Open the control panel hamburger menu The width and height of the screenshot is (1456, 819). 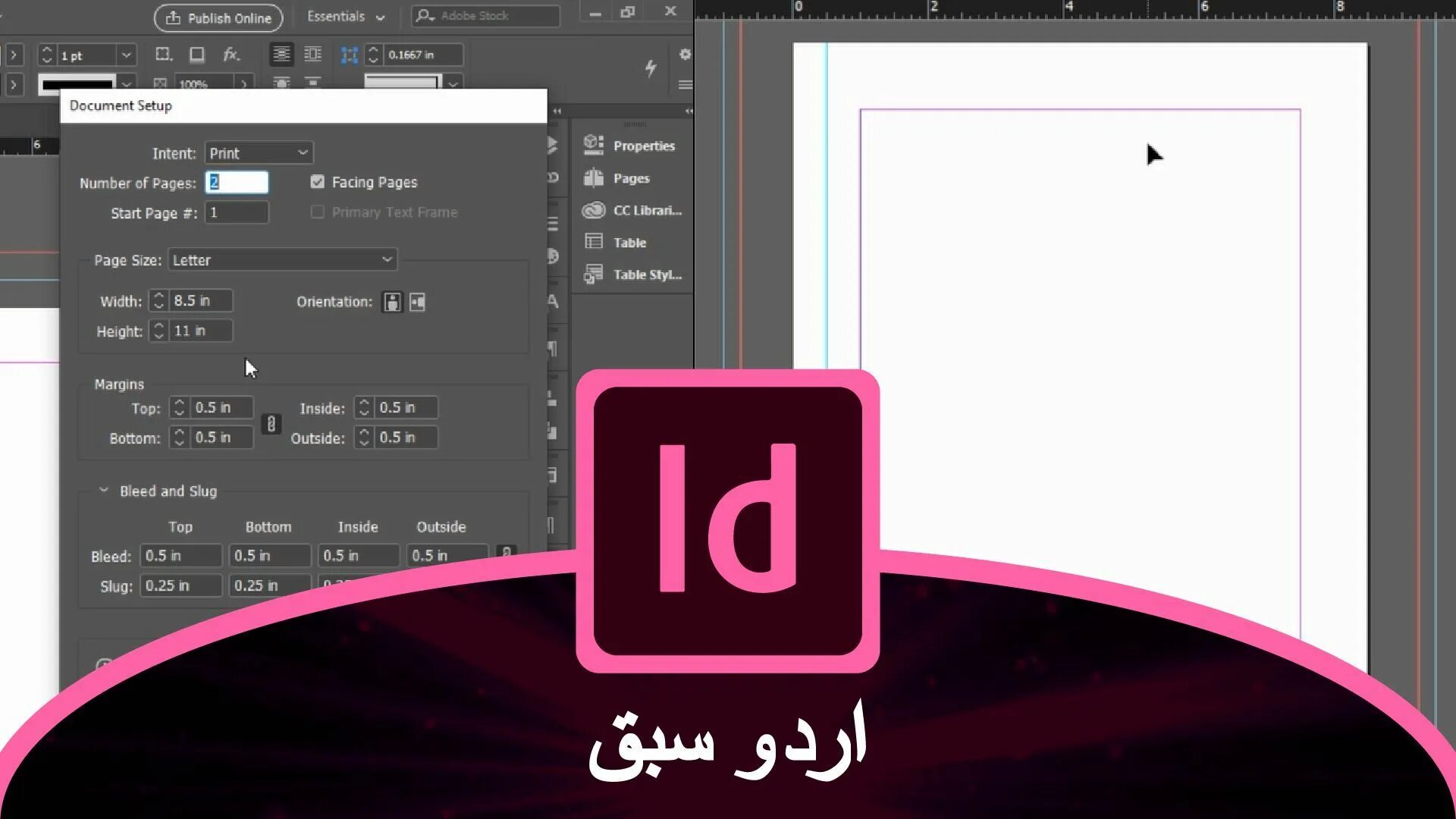[x=685, y=85]
